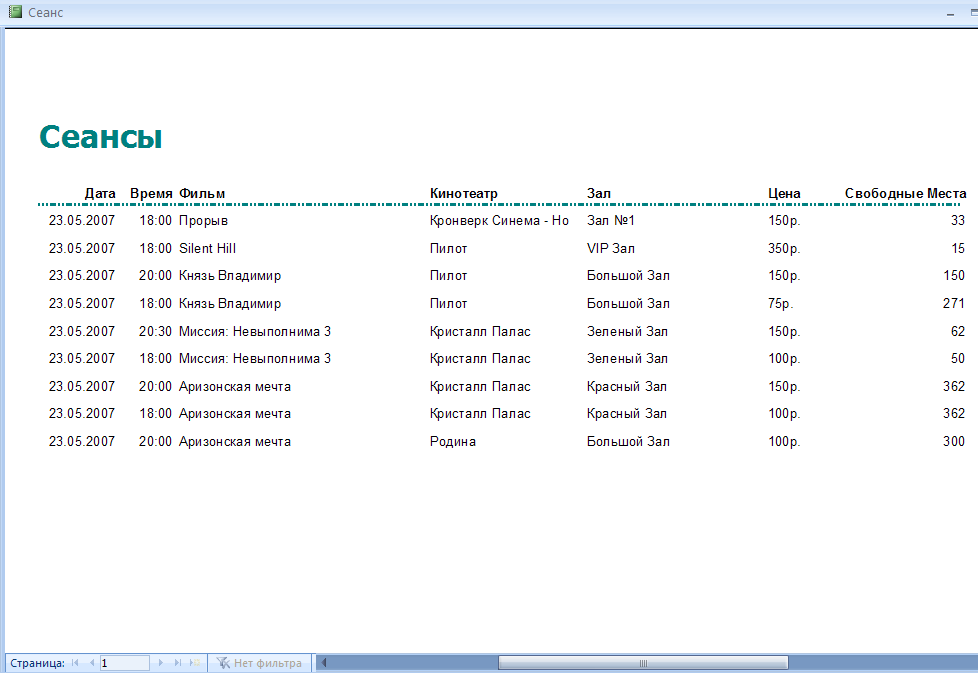
Task: Click the '75р.' price value
Action: click(x=780, y=304)
